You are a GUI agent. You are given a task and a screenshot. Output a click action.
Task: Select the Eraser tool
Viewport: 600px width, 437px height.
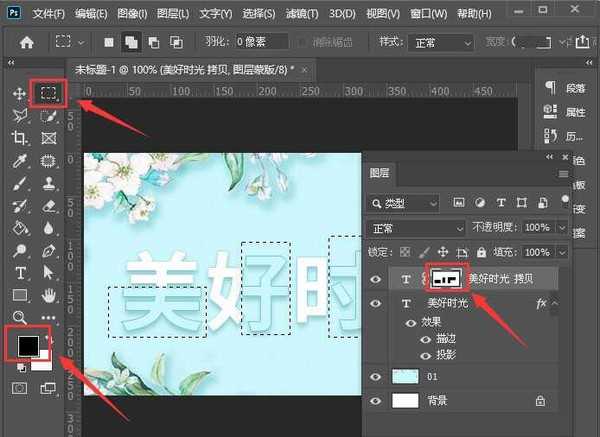pos(48,206)
